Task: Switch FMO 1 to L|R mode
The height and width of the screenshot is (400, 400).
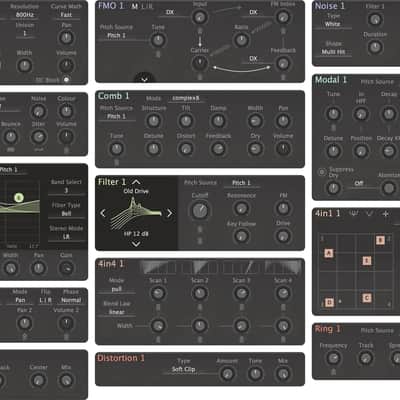Action: click(147, 6)
